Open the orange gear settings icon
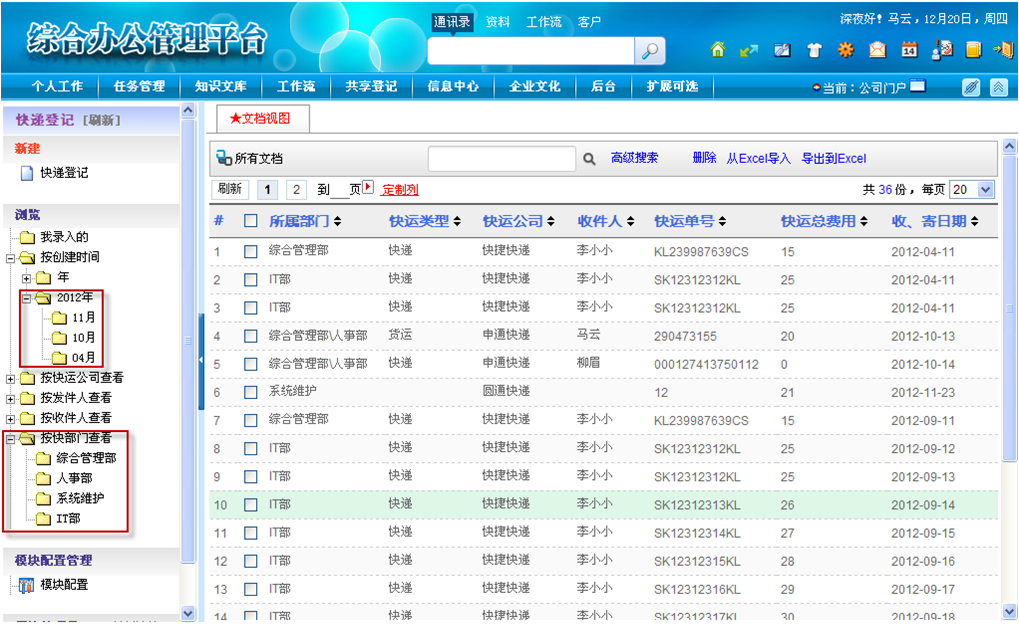The width and height of the screenshot is (1019, 627). tap(845, 49)
